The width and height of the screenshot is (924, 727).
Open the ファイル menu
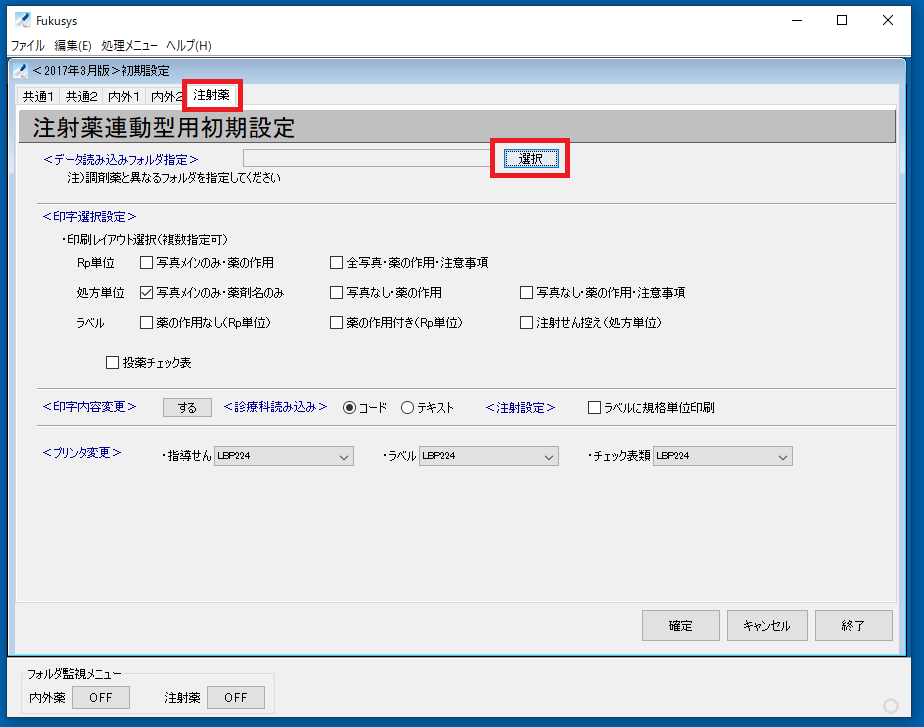(x=28, y=45)
